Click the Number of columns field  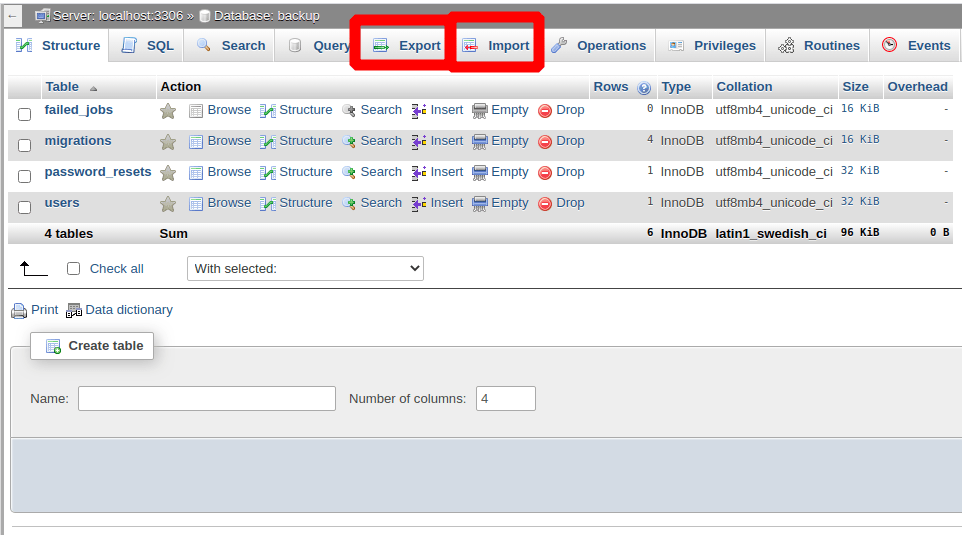coord(506,399)
